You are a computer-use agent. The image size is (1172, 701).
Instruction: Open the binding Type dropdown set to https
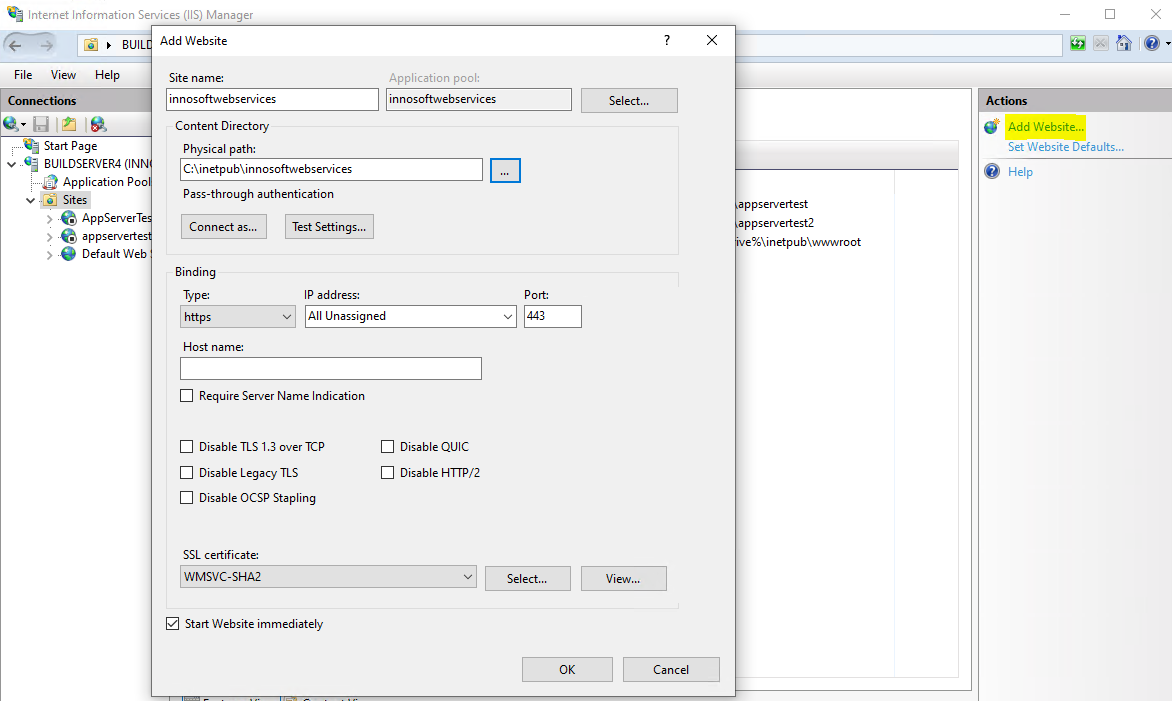coord(238,317)
